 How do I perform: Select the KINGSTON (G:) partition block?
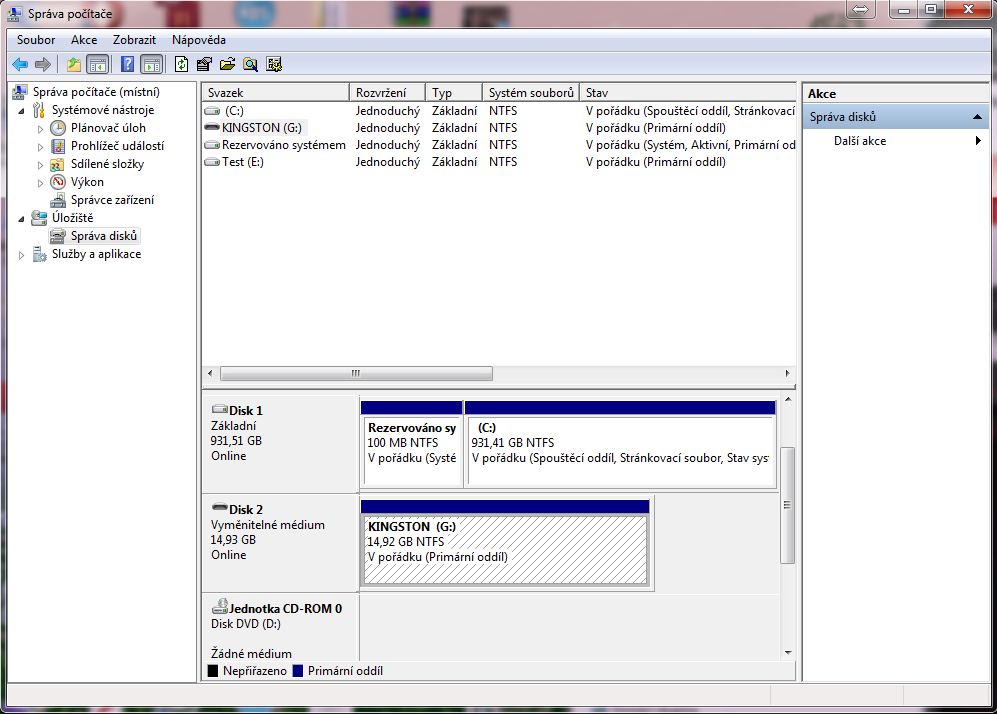pos(505,544)
